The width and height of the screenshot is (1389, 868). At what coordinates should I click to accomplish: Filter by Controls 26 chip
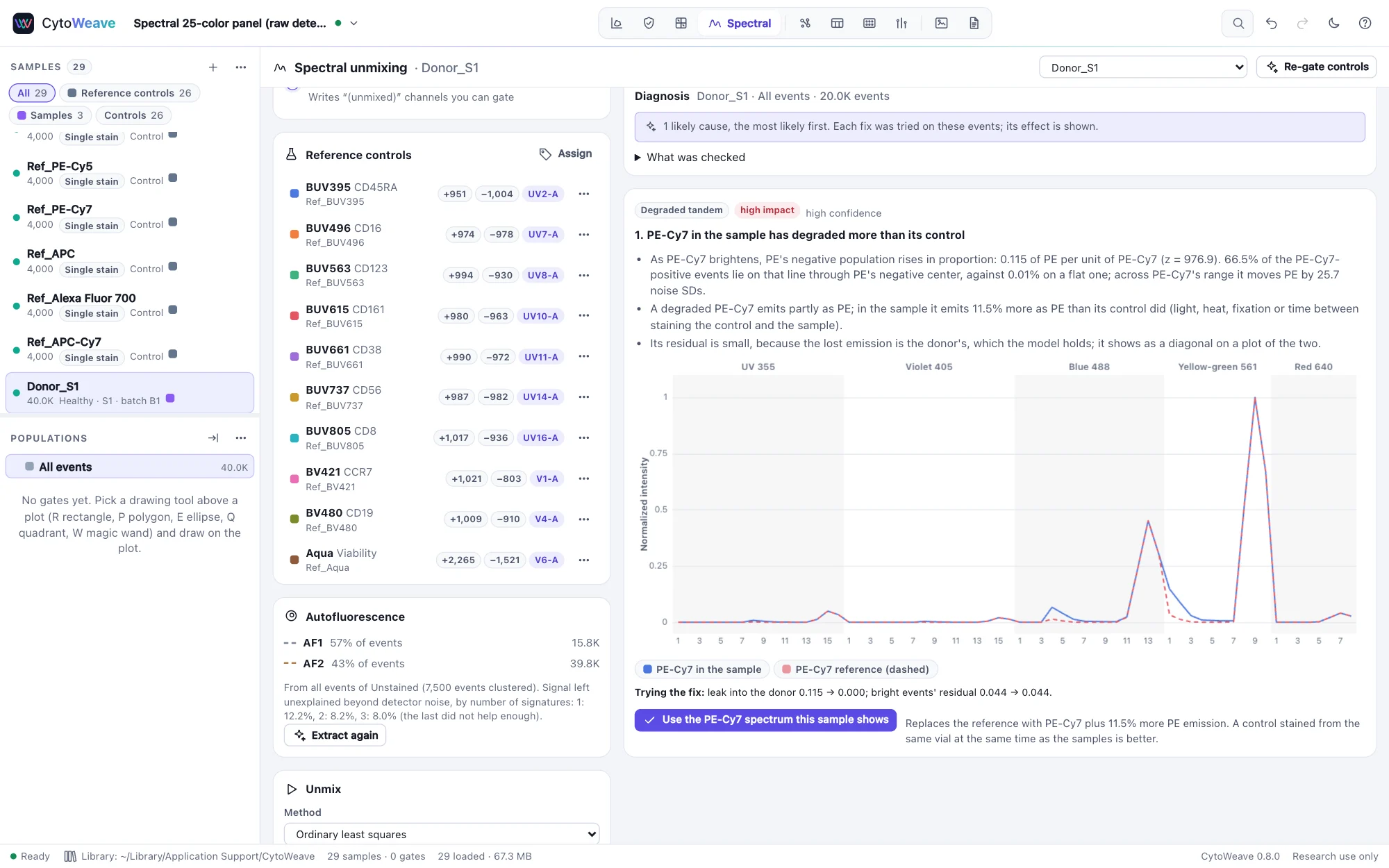click(x=133, y=115)
